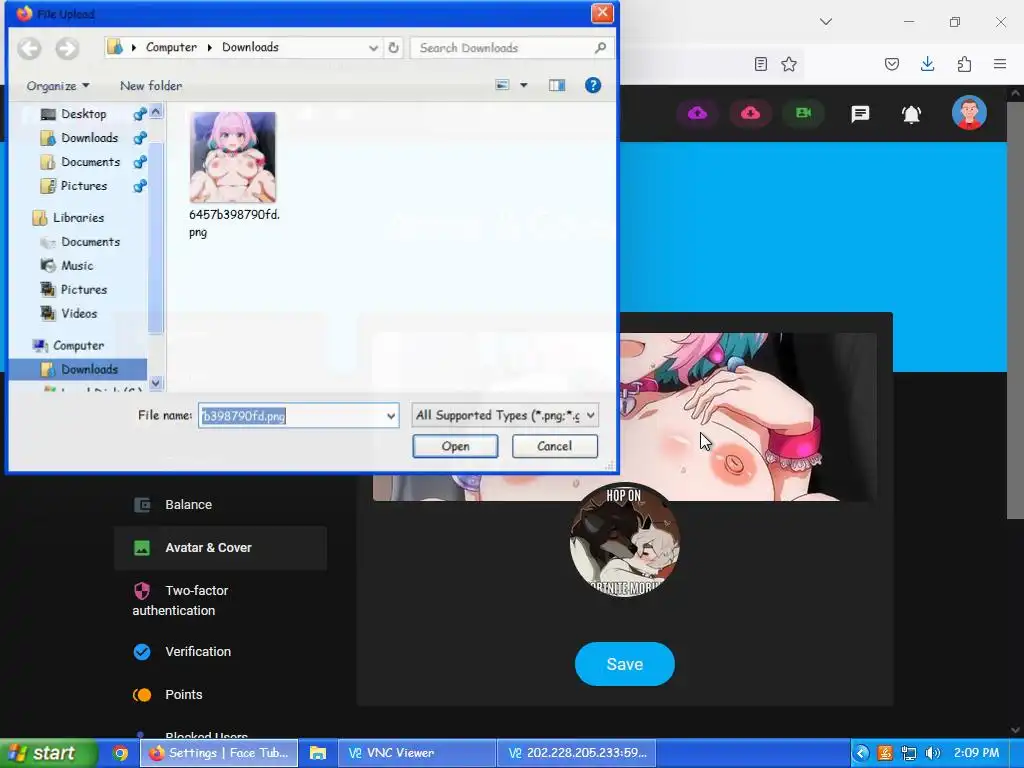This screenshot has height=768, width=1024.
Task: Click the navigation pane scrollbar up arrow
Action: 155,112
